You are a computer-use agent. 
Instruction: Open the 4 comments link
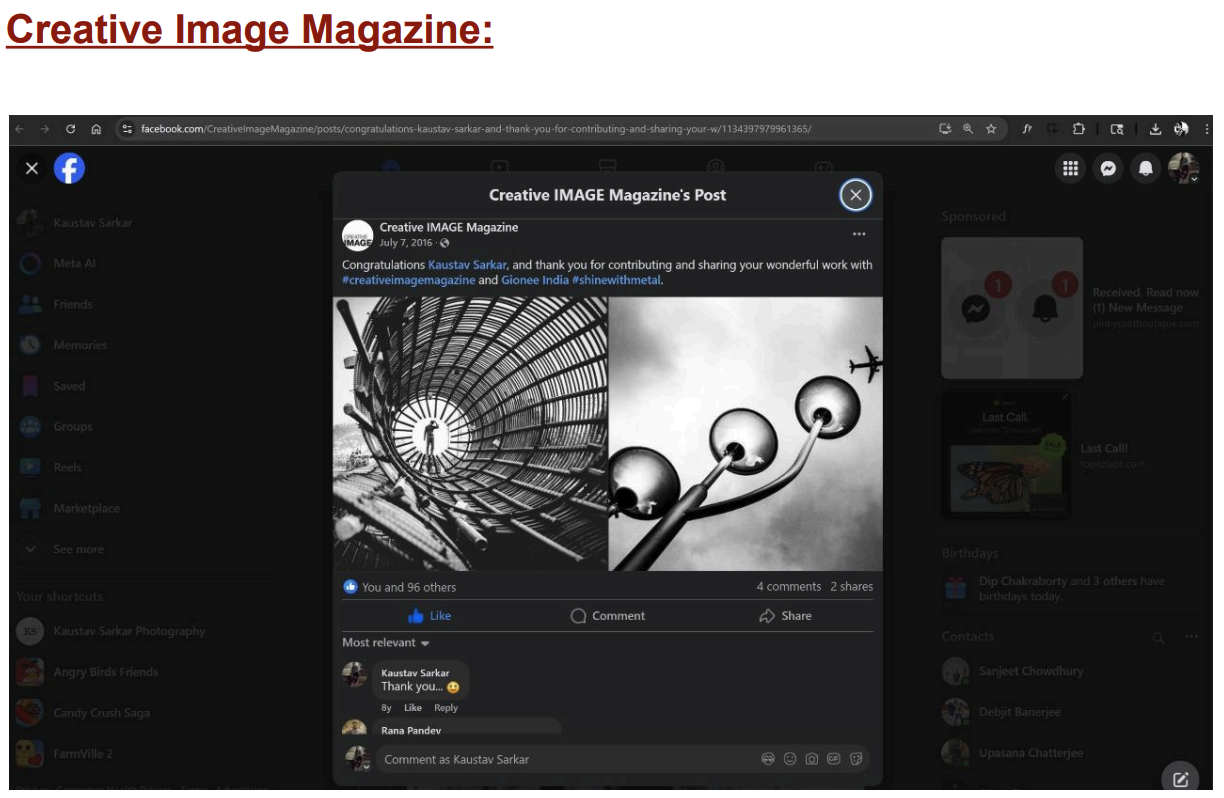coord(787,587)
